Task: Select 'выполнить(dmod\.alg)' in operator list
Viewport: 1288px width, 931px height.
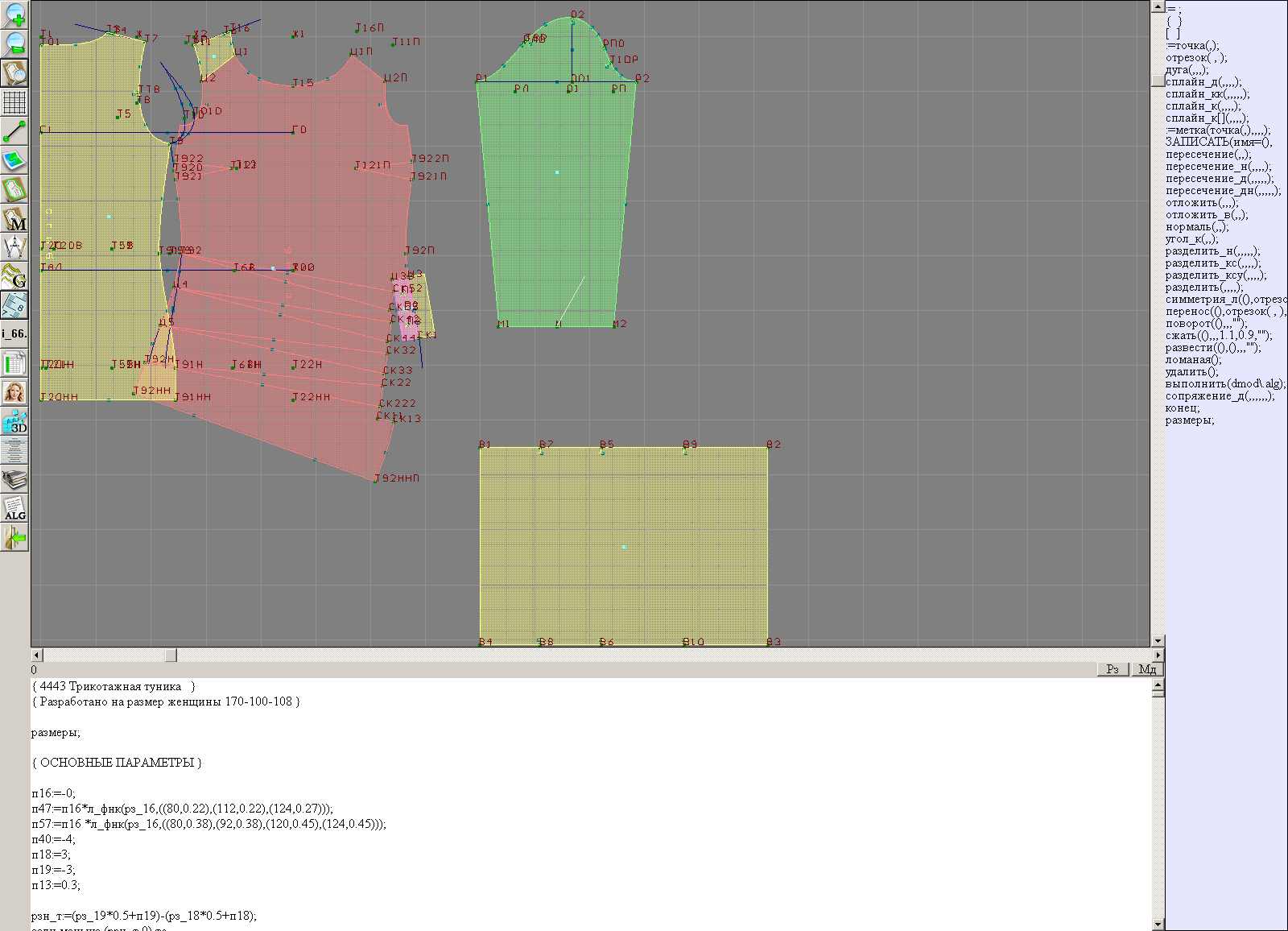Action: pyautogui.click(x=1225, y=384)
